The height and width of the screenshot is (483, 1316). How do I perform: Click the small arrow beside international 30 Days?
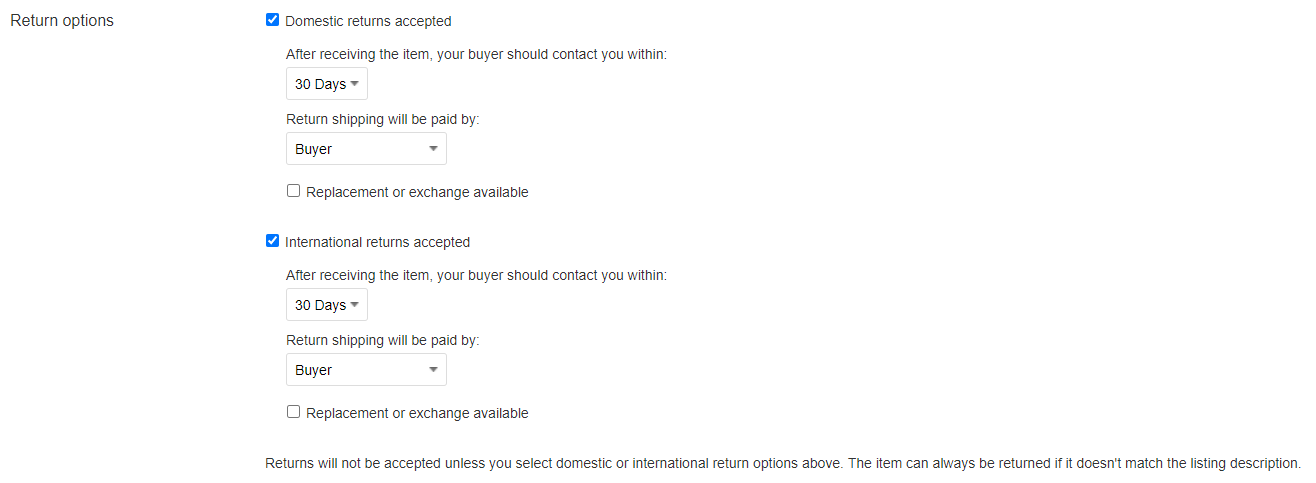coord(354,305)
